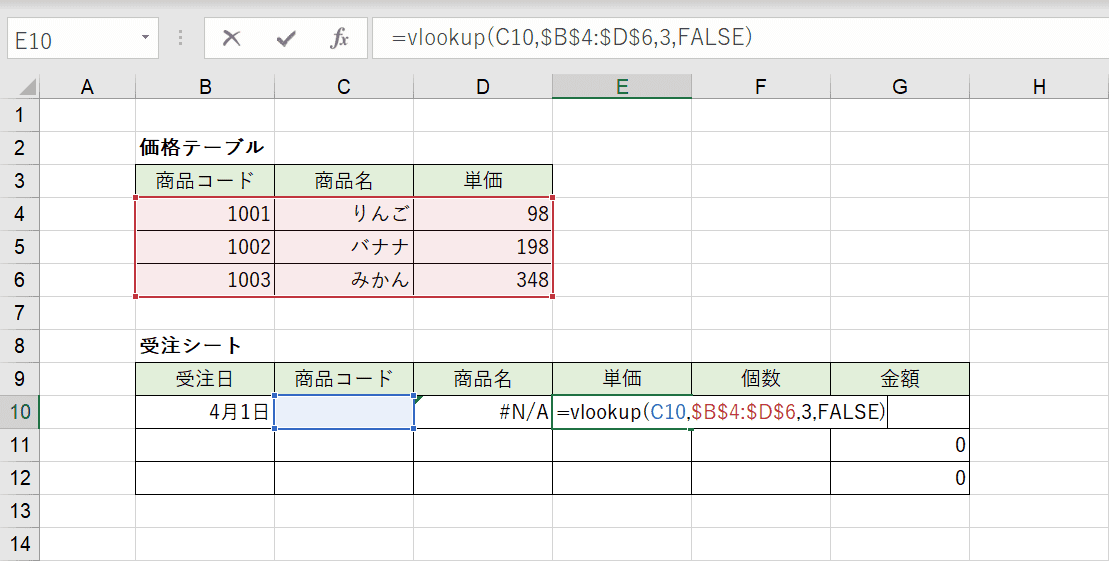This screenshot has width=1109, height=561.
Task: Click order sheet header 単価 in row 9
Action: click(622, 378)
